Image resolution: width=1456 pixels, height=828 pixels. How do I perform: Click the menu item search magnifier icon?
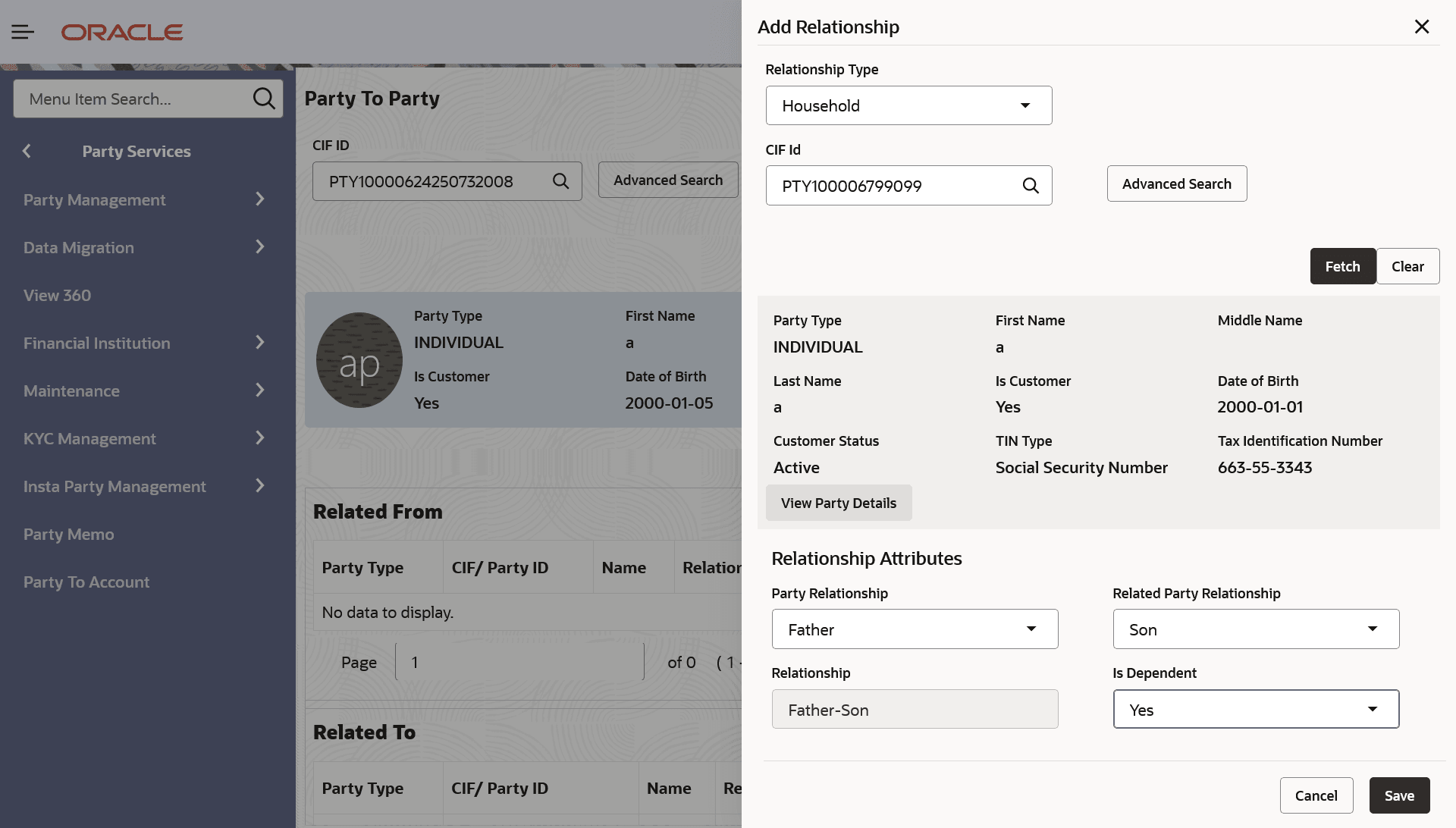263,99
